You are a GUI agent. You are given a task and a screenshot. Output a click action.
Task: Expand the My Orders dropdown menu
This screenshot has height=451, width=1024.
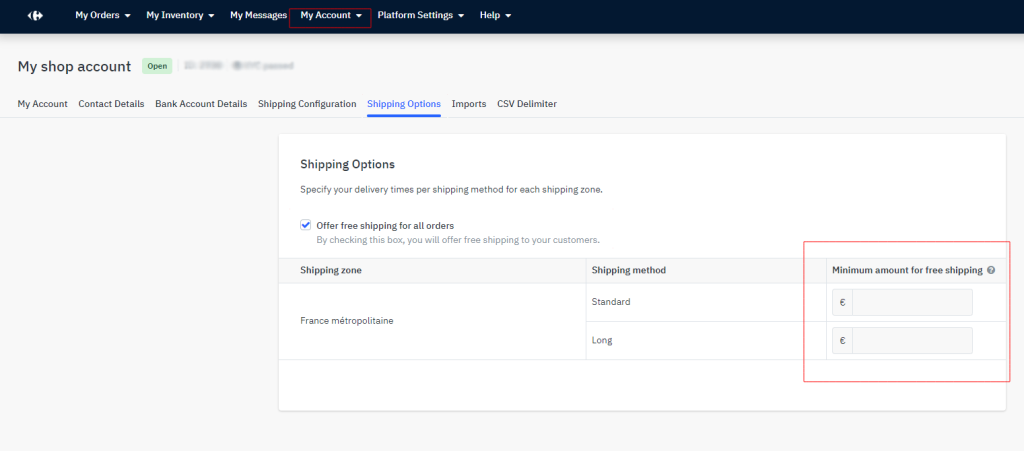(x=102, y=16)
